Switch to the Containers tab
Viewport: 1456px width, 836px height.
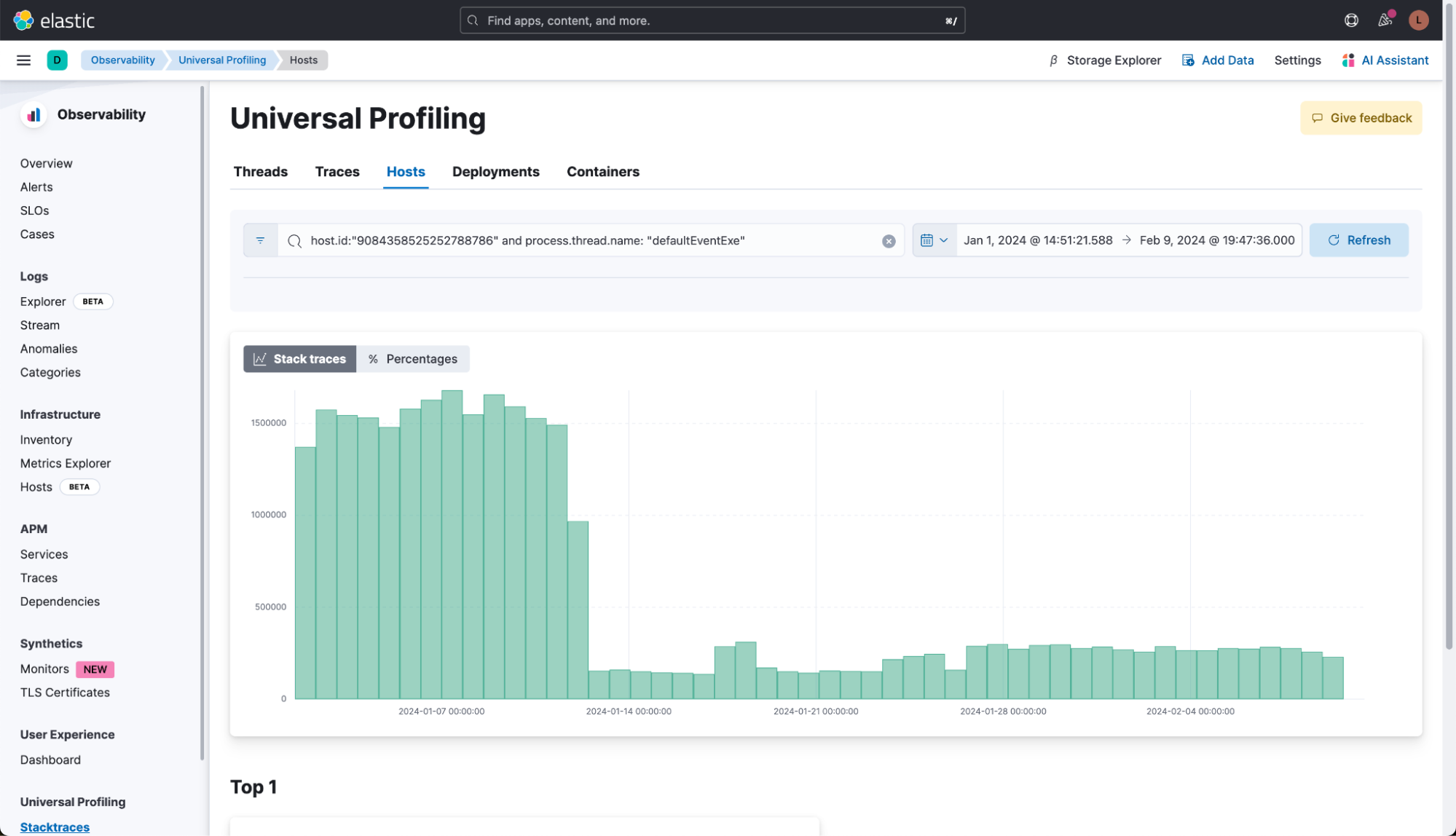click(x=602, y=172)
